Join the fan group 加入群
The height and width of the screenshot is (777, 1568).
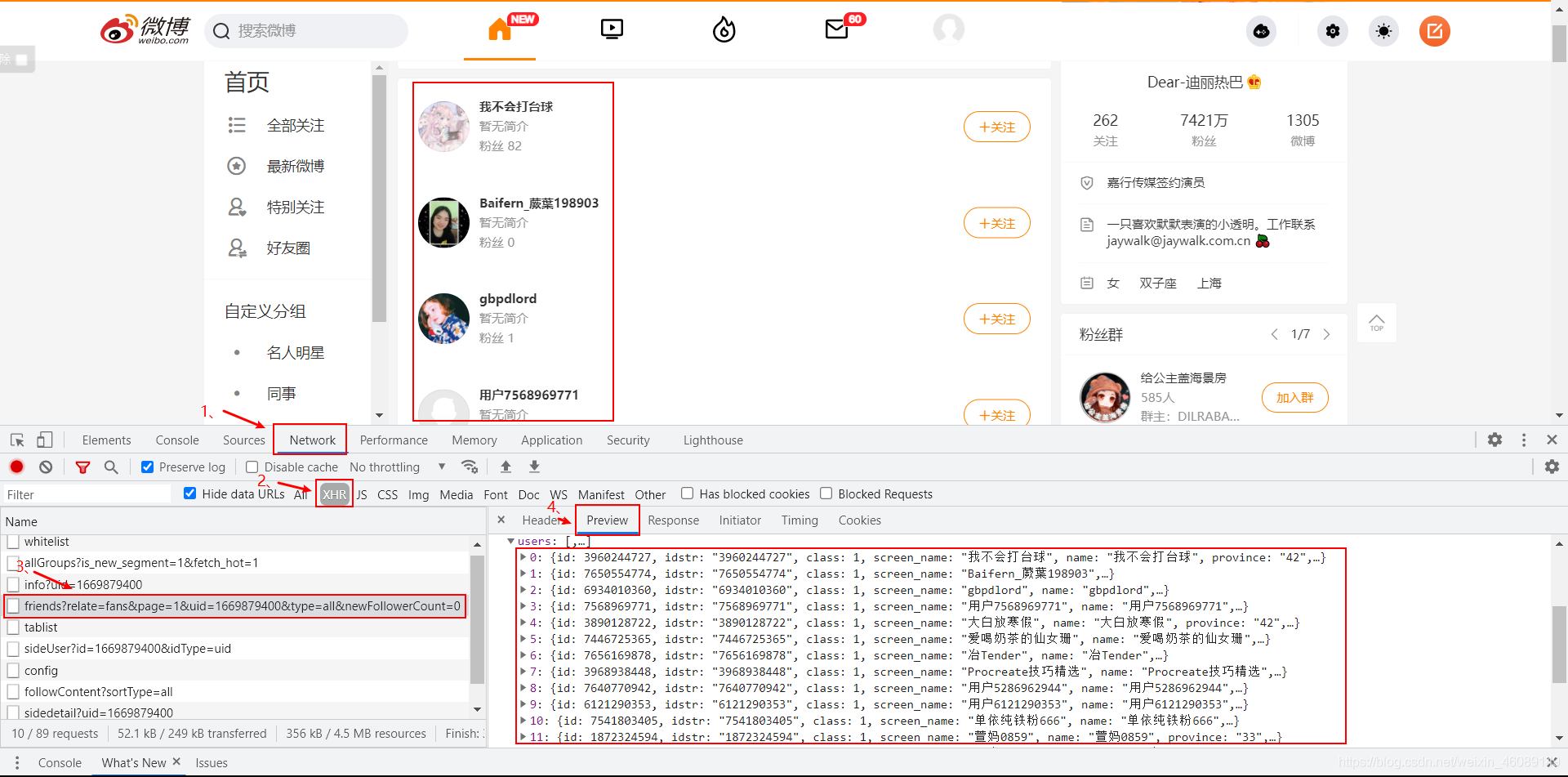[x=1294, y=397]
